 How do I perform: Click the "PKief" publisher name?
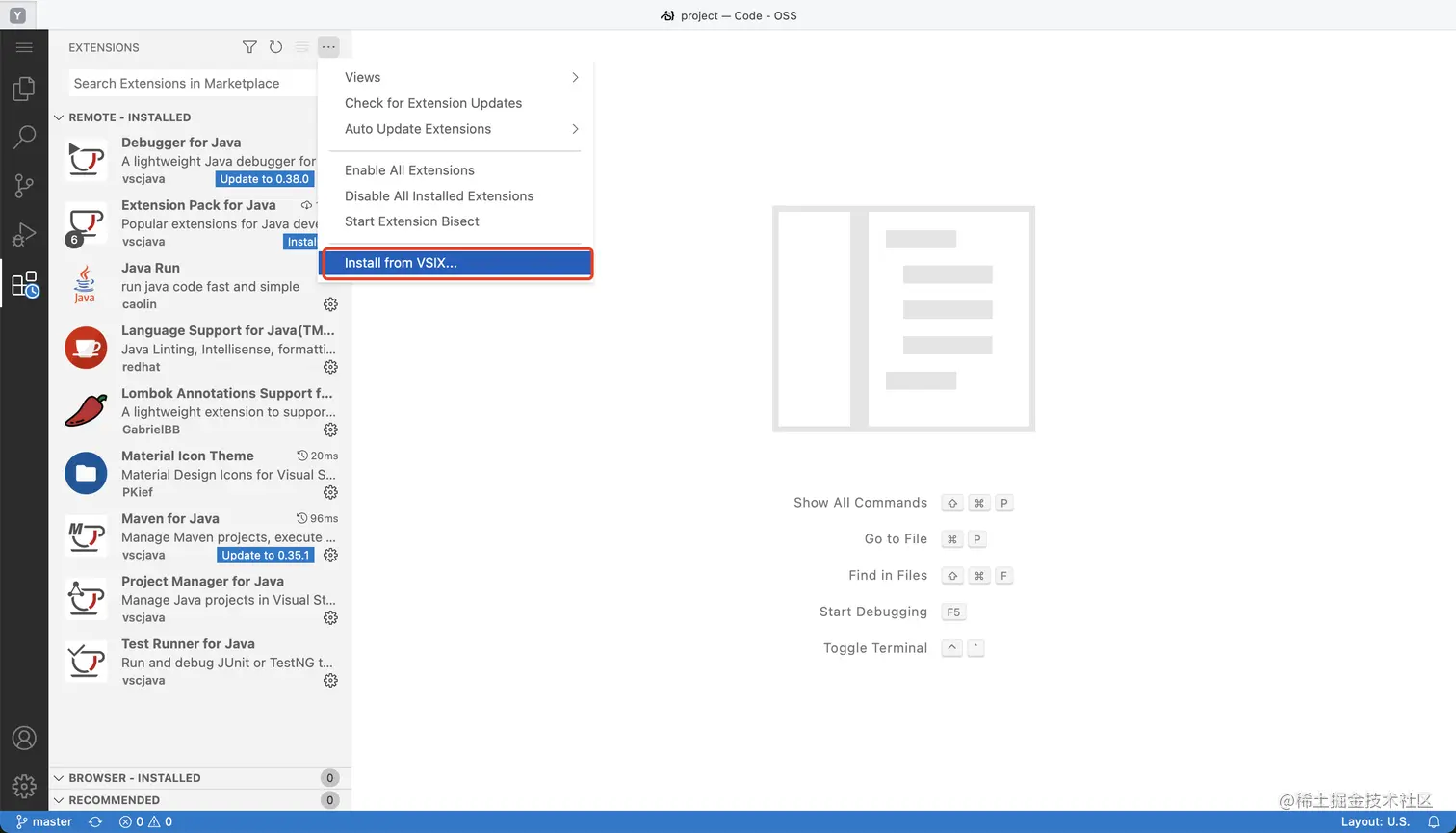point(138,492)
